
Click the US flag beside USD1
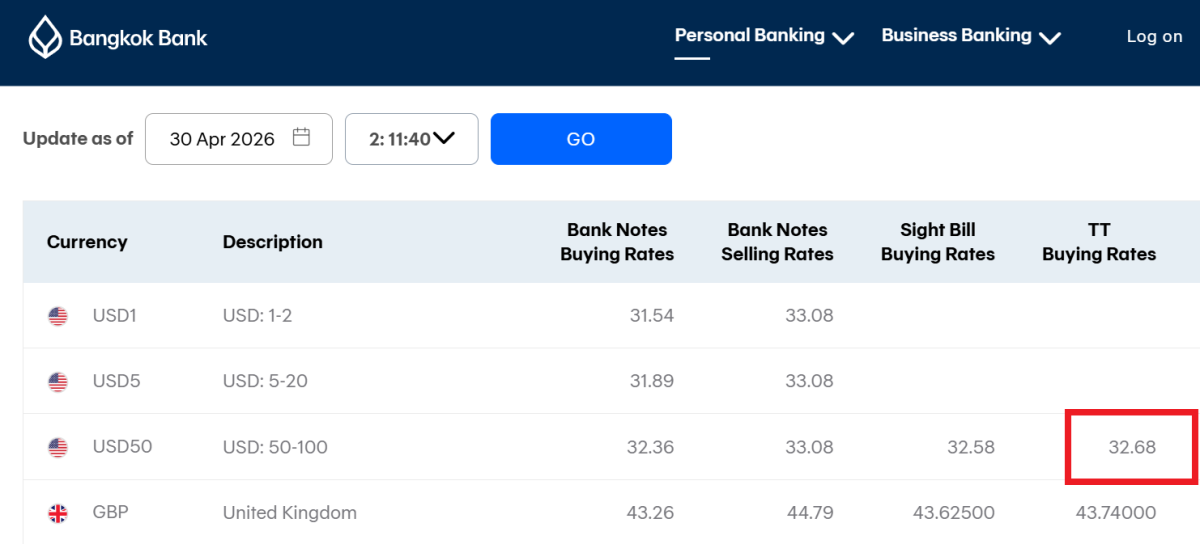pos(58,316)
